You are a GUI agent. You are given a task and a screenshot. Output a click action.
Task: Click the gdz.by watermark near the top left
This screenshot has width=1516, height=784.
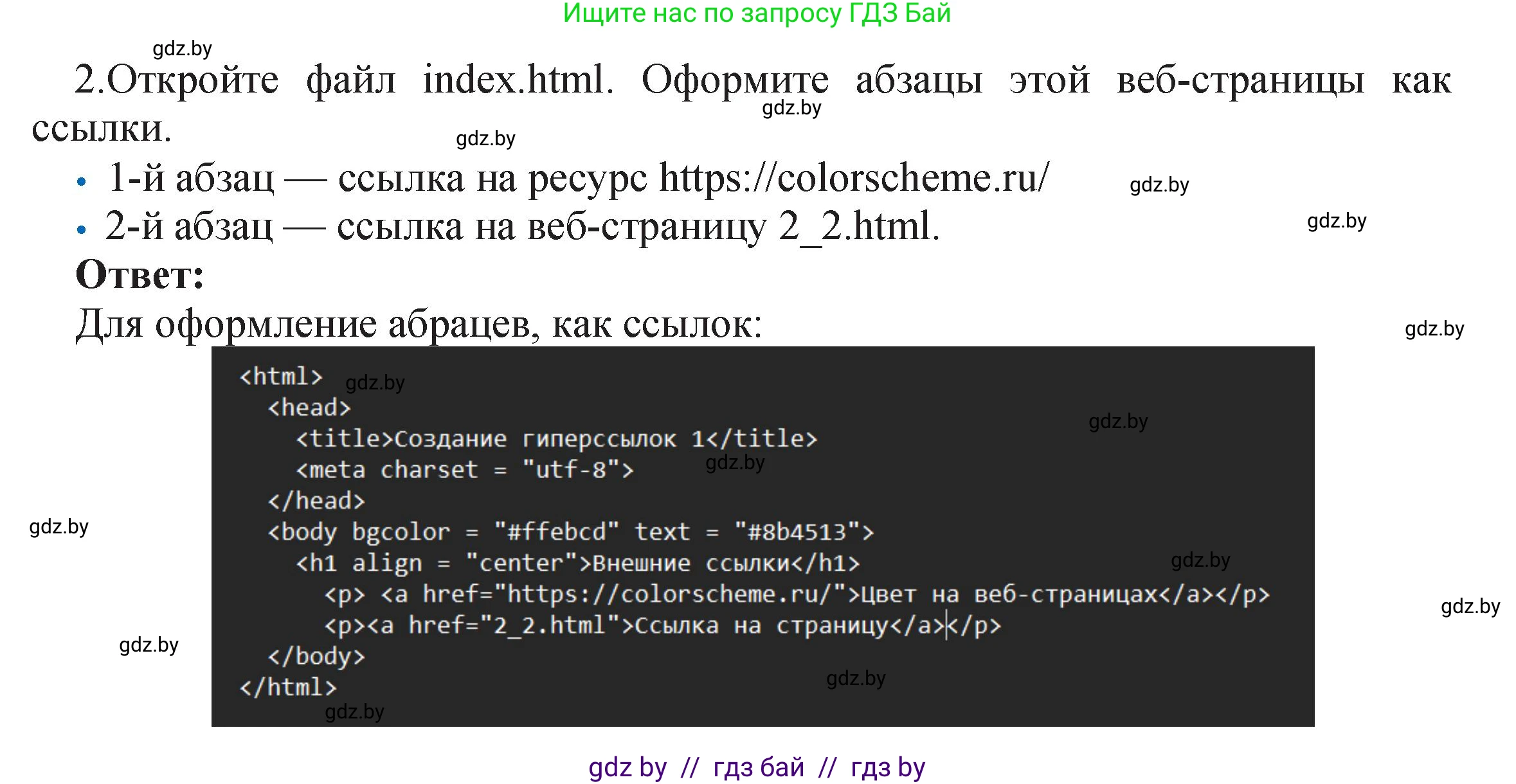point(183,48)
